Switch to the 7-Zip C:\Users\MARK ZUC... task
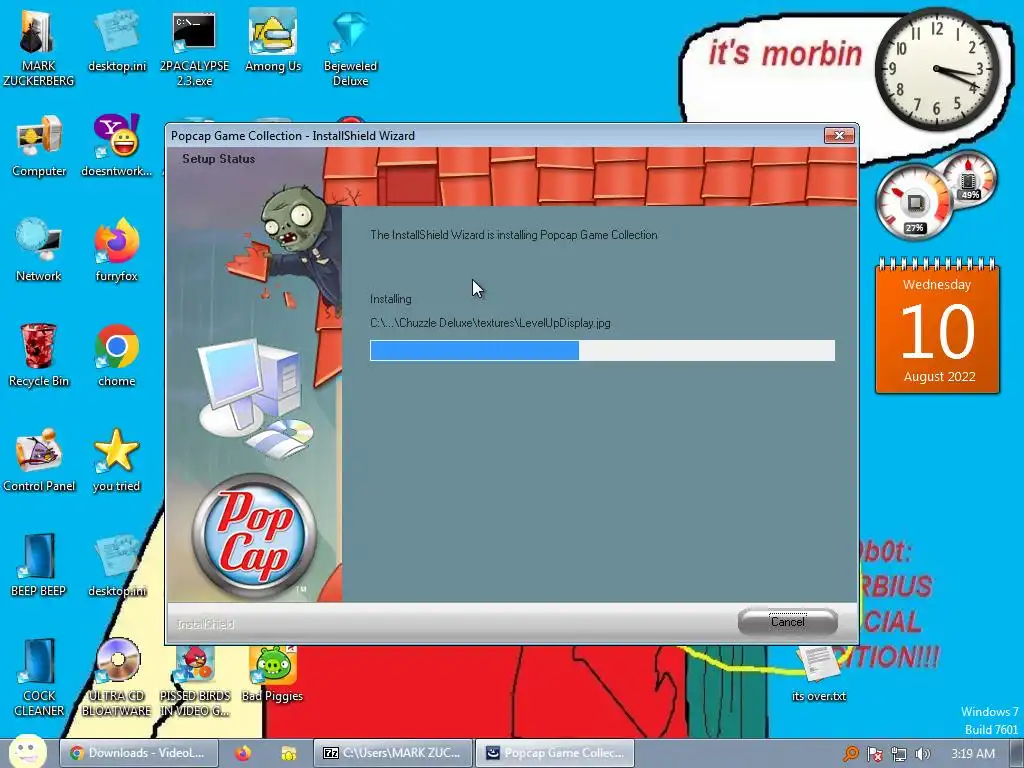The height and width of the screenshot is (768, 1024). pyautogui.click(x=394, y=753)
